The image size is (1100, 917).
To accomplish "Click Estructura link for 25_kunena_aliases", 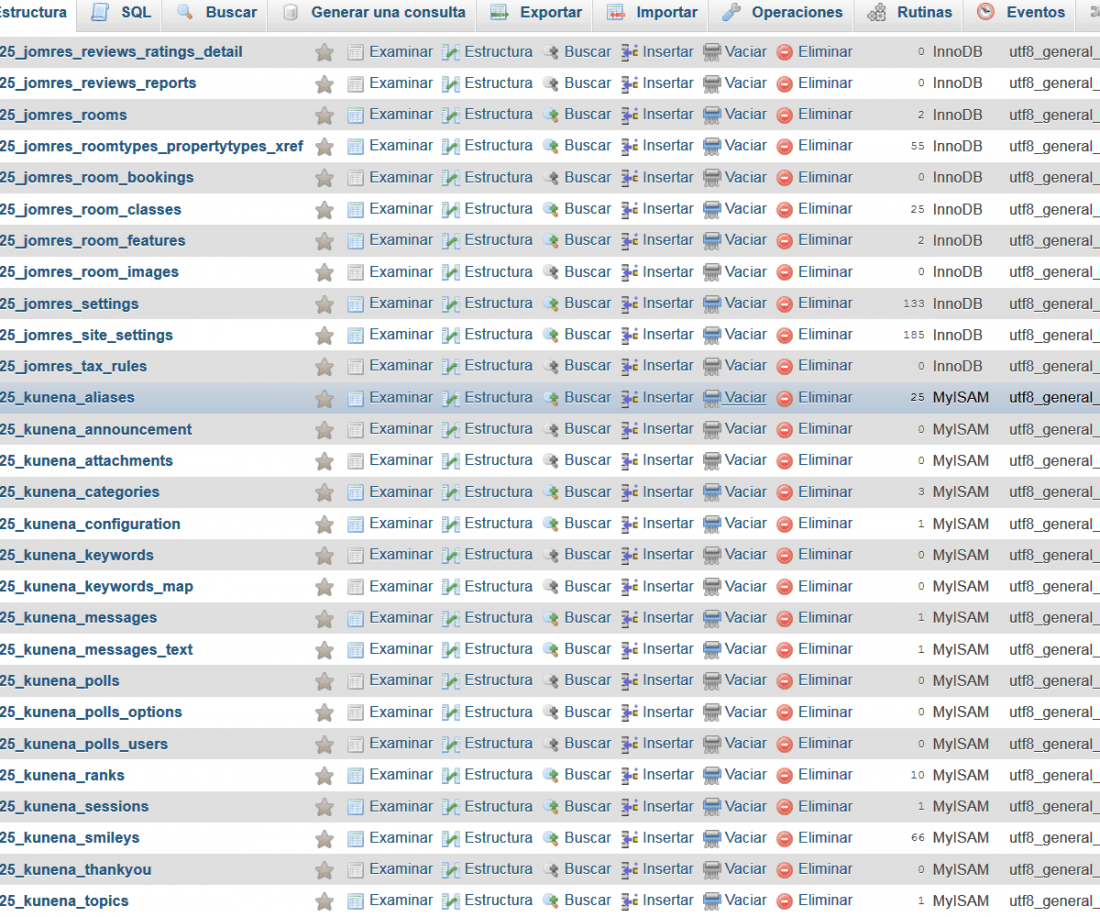I will pyautogui.click(x=499, y=397).
